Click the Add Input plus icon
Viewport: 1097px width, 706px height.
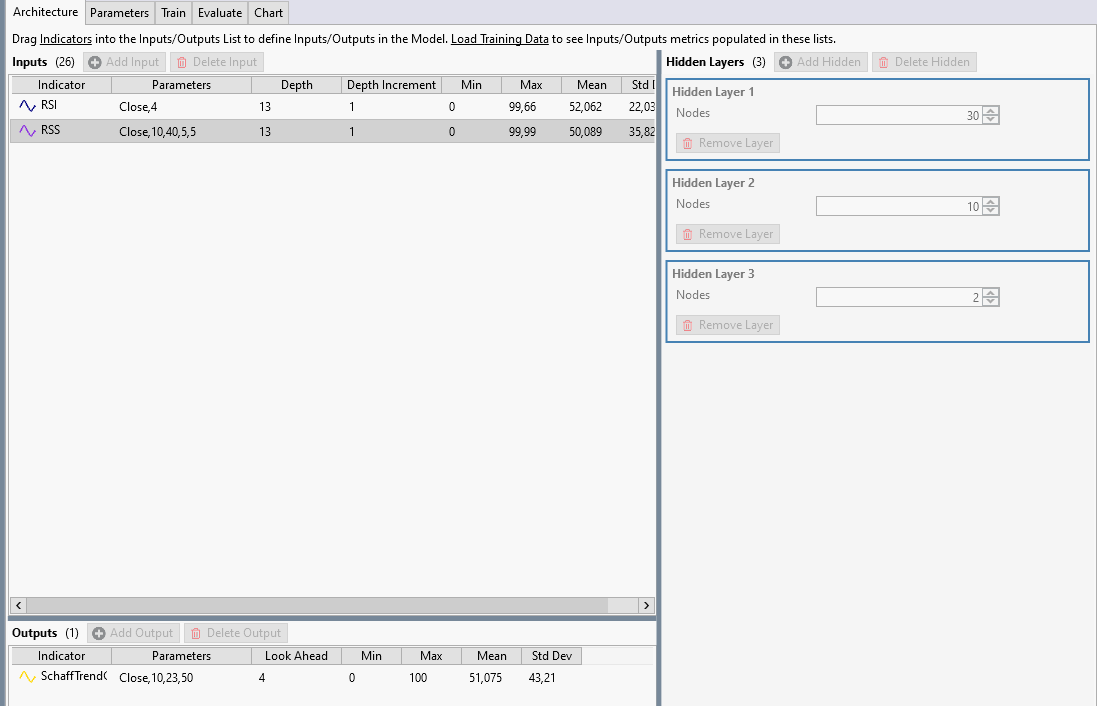tap(93, 62)
